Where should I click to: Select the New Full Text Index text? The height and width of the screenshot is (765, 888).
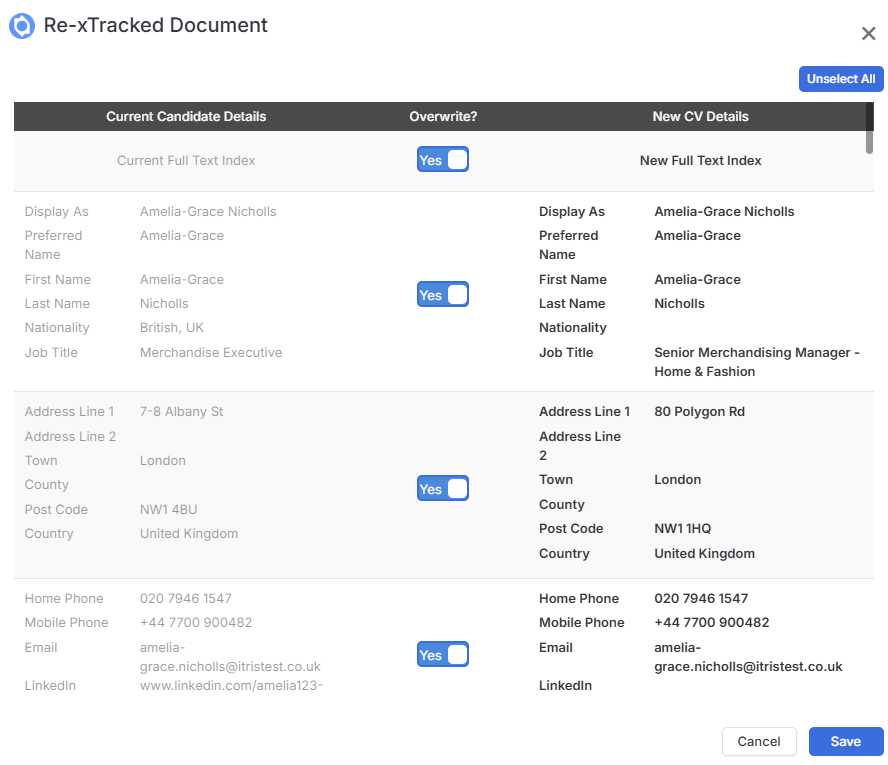[x=700, y=161]
